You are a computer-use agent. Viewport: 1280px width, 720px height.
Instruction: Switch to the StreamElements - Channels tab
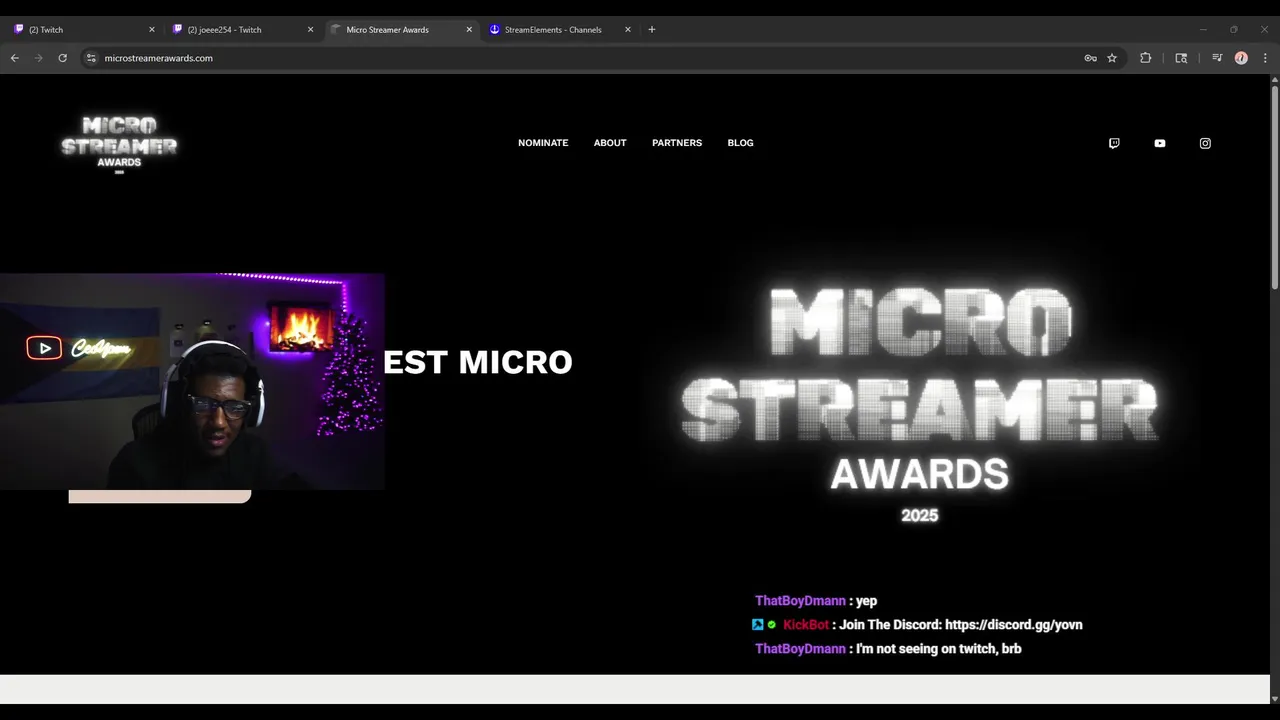(558, 30)
